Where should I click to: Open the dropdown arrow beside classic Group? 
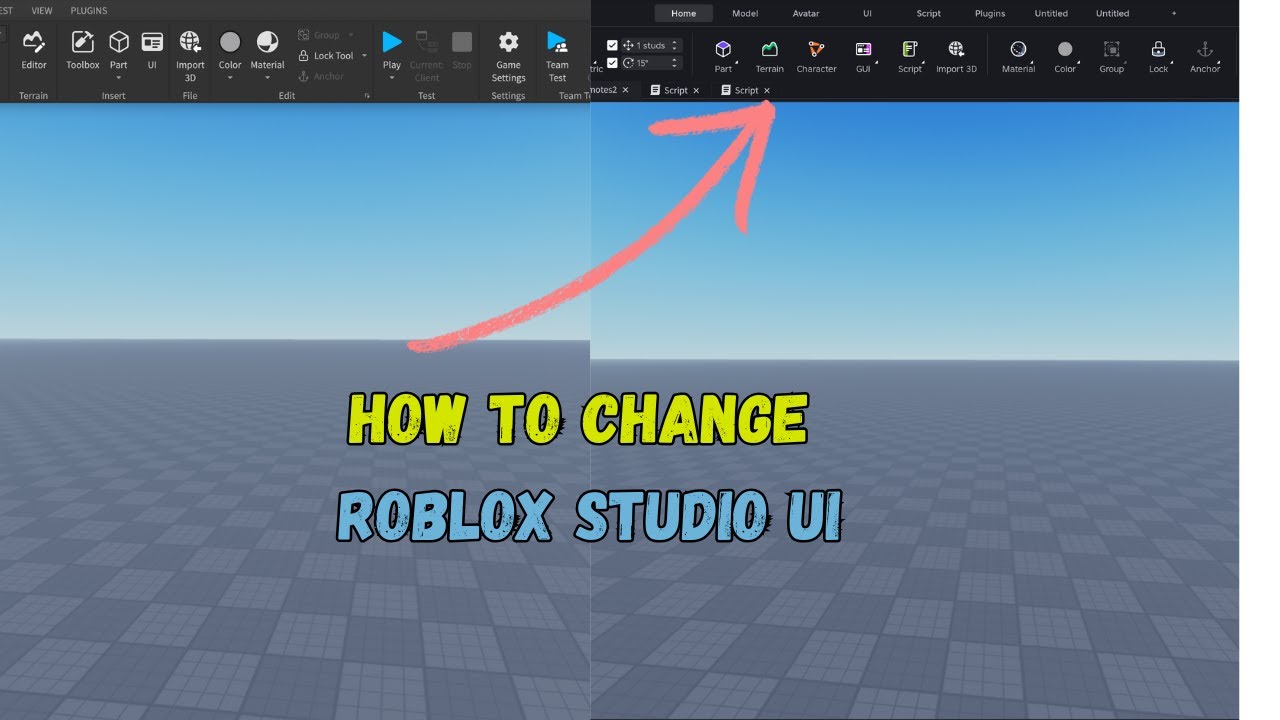(351, 35)
